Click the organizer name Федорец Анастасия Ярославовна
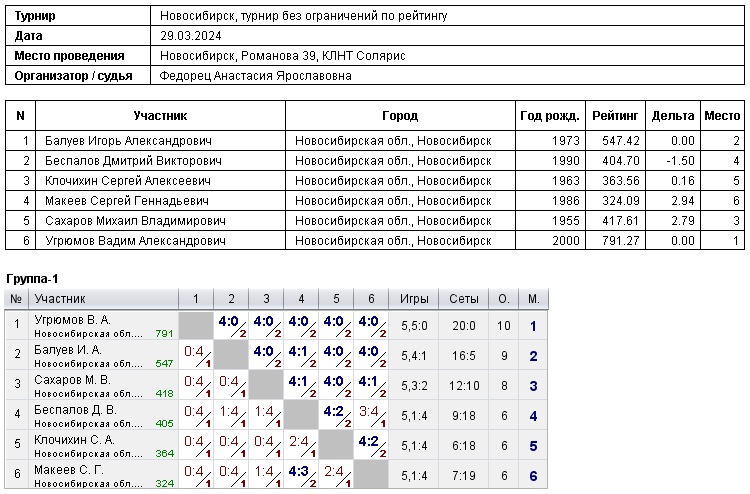 [x=255, y=75]
